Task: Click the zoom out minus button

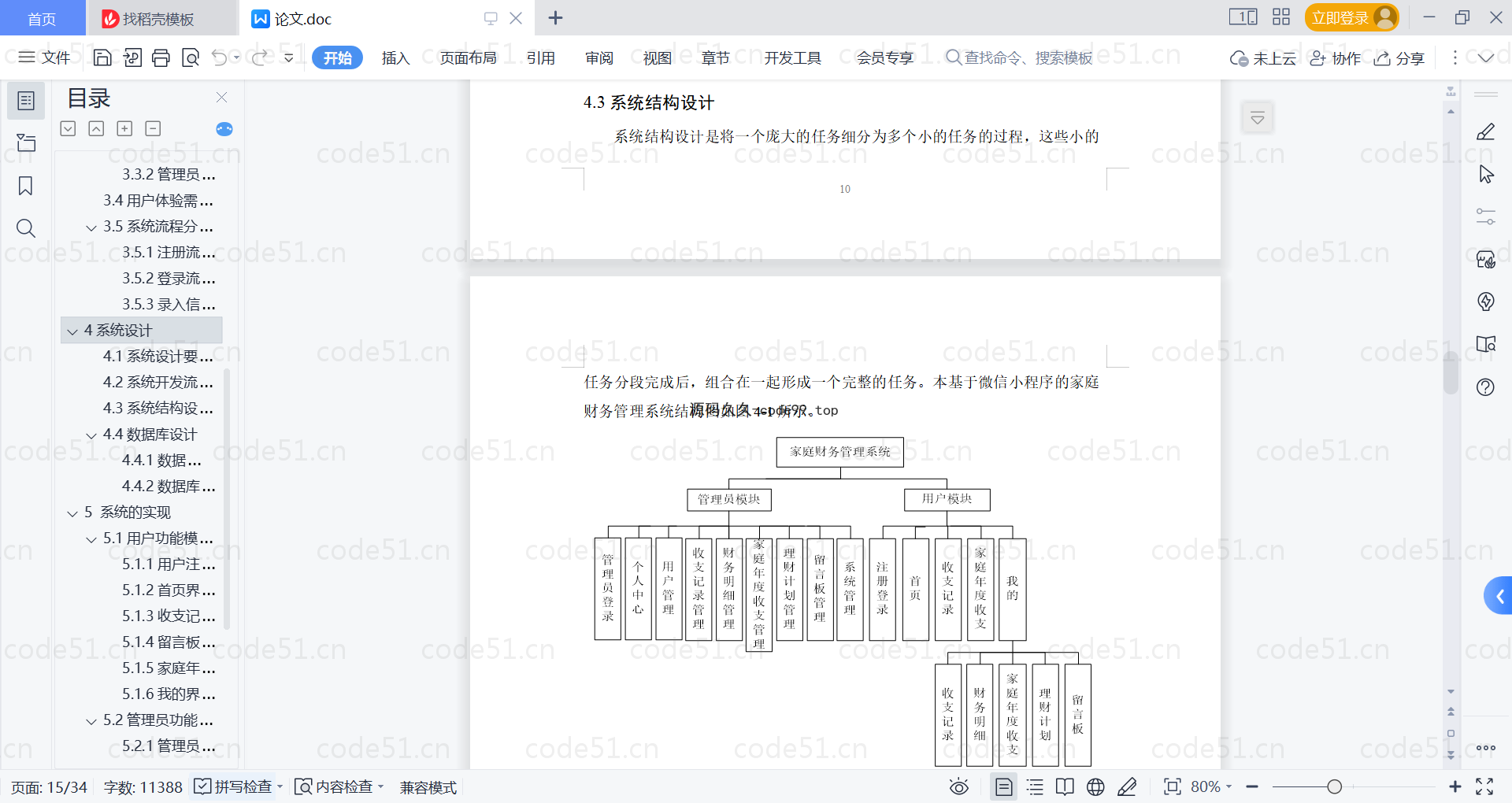Action: pos(1252,787)
